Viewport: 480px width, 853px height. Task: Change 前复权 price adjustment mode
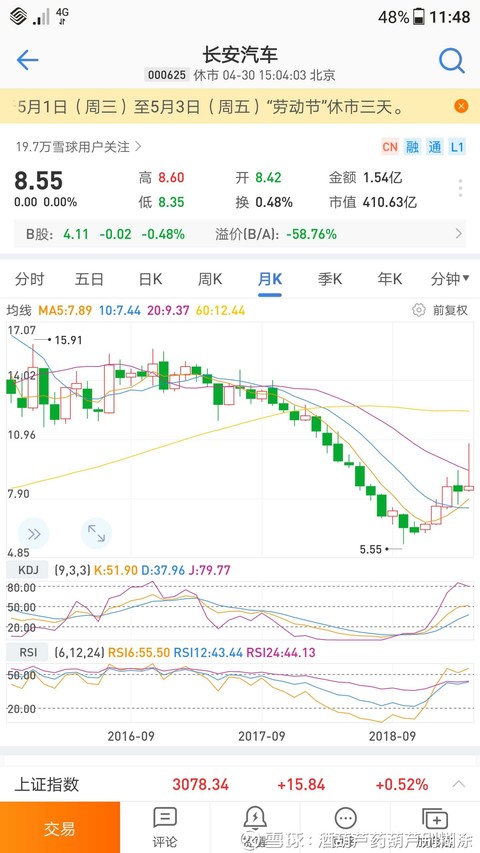click(450, 310)
